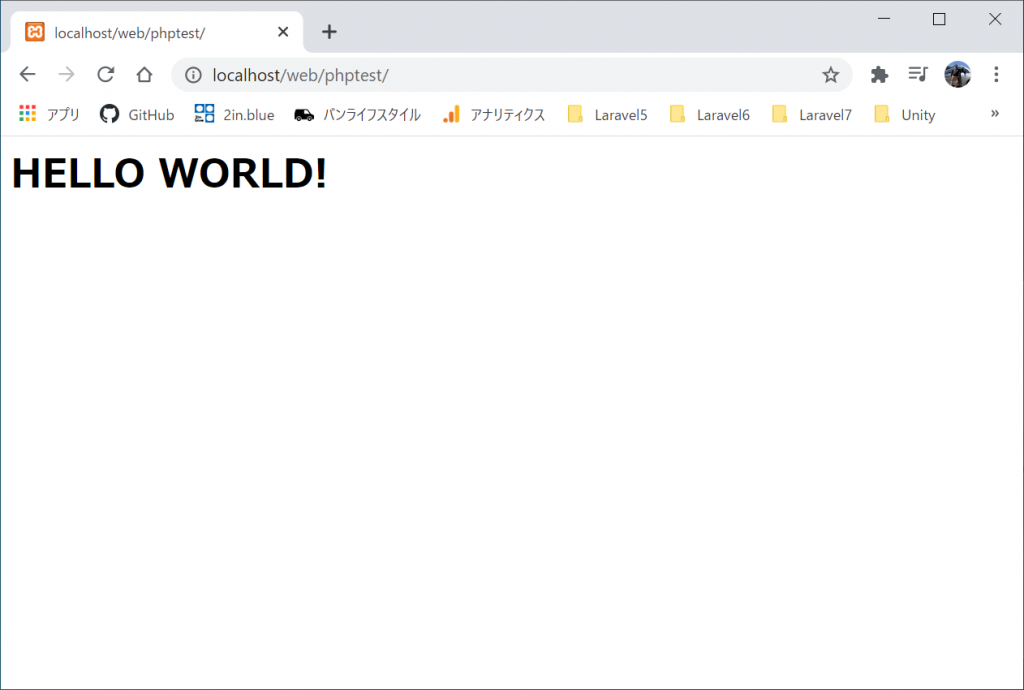Close the localhost/web/phptest/ tab
Viewport: 1024px width, 690px height.
tap(283, 32)
